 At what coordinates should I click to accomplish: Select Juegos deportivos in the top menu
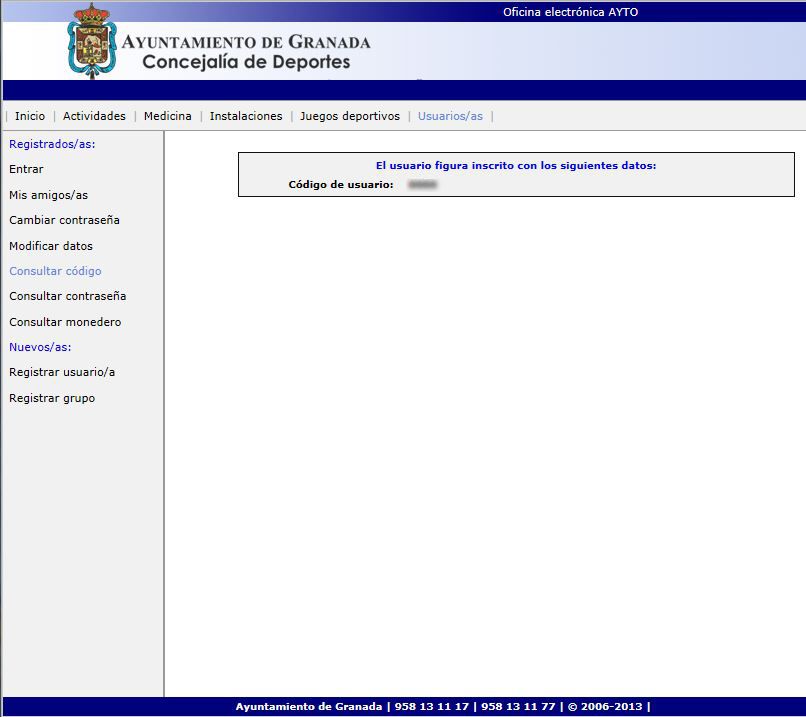click(x=350, y=116)
